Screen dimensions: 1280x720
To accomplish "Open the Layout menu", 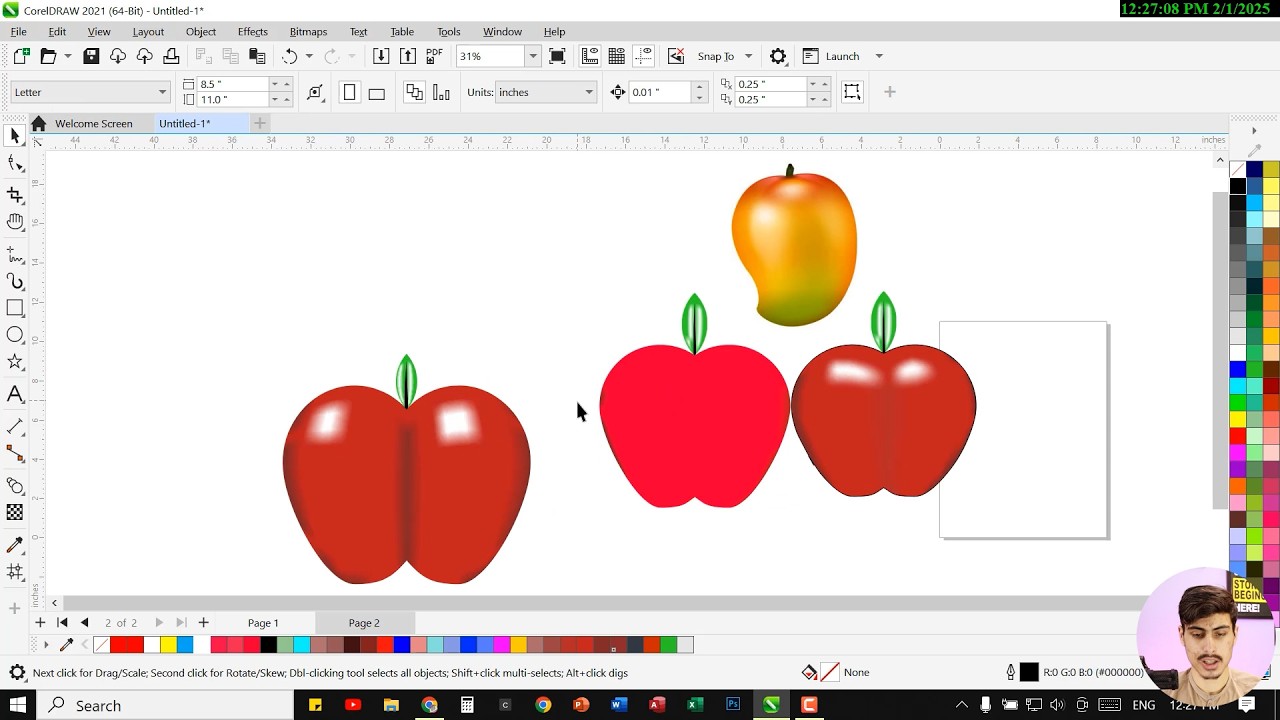I will tap(148, 31).
